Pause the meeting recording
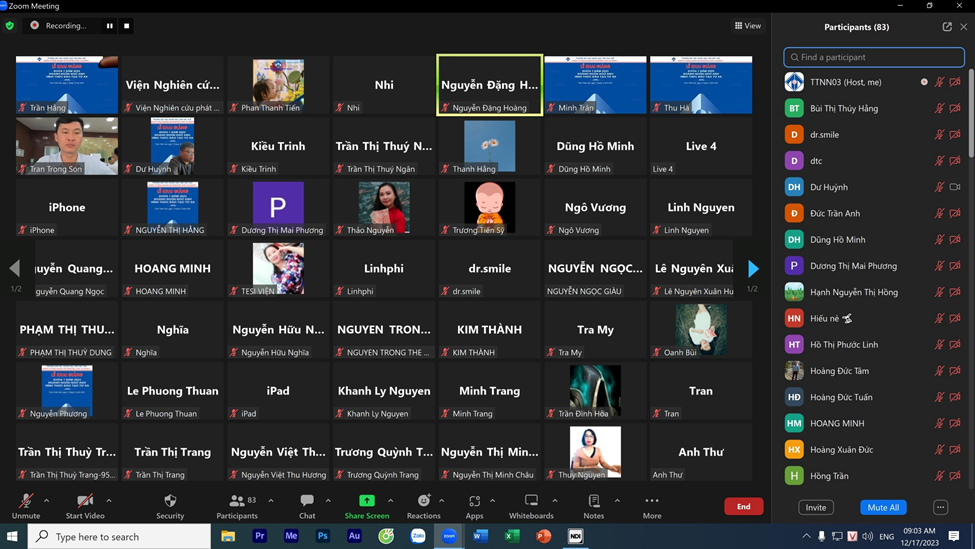 (110, 26)
